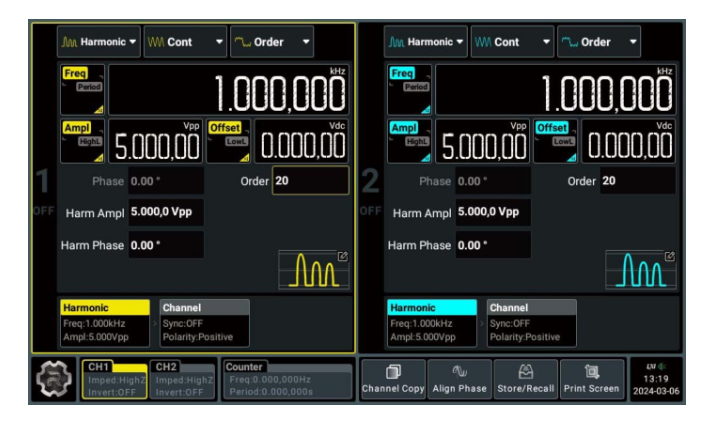Click channel 1 Order field showing 20
The height and width of the screenshot is (428, 713).
tap(311, 181)
